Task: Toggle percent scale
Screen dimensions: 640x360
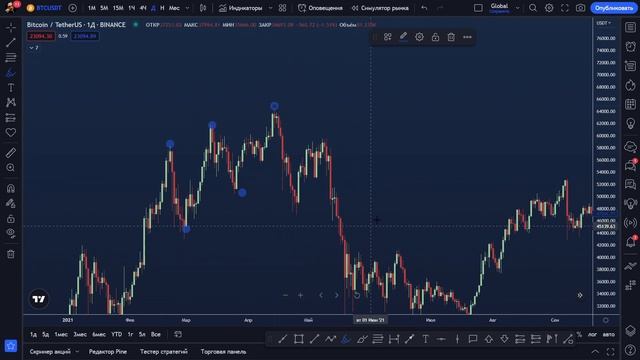Action: (579, 334)
